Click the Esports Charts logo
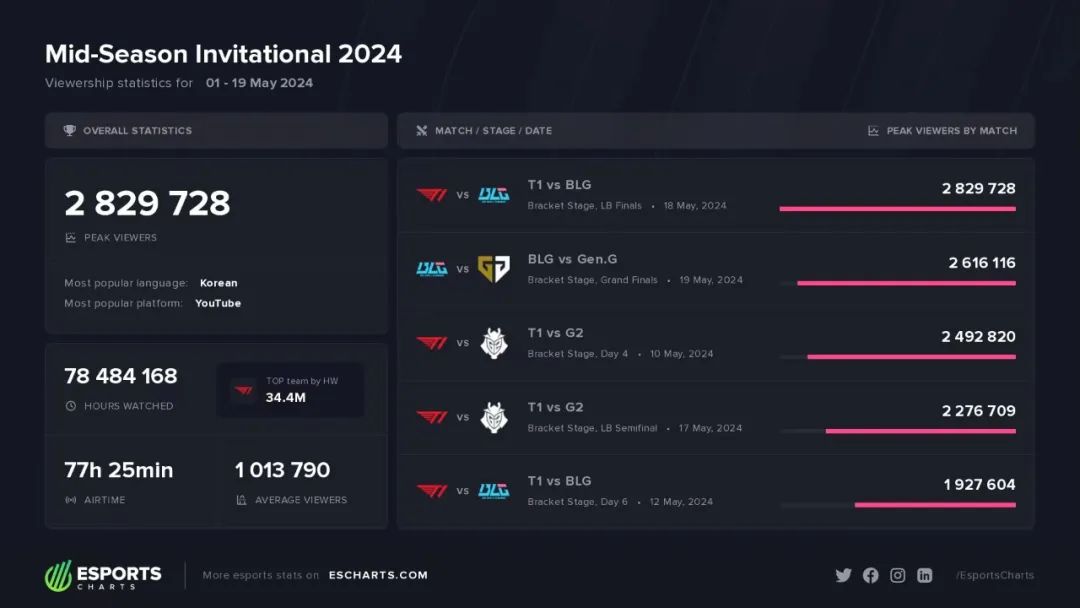This screenshot has width=1080, height=608. pos(103,576)
